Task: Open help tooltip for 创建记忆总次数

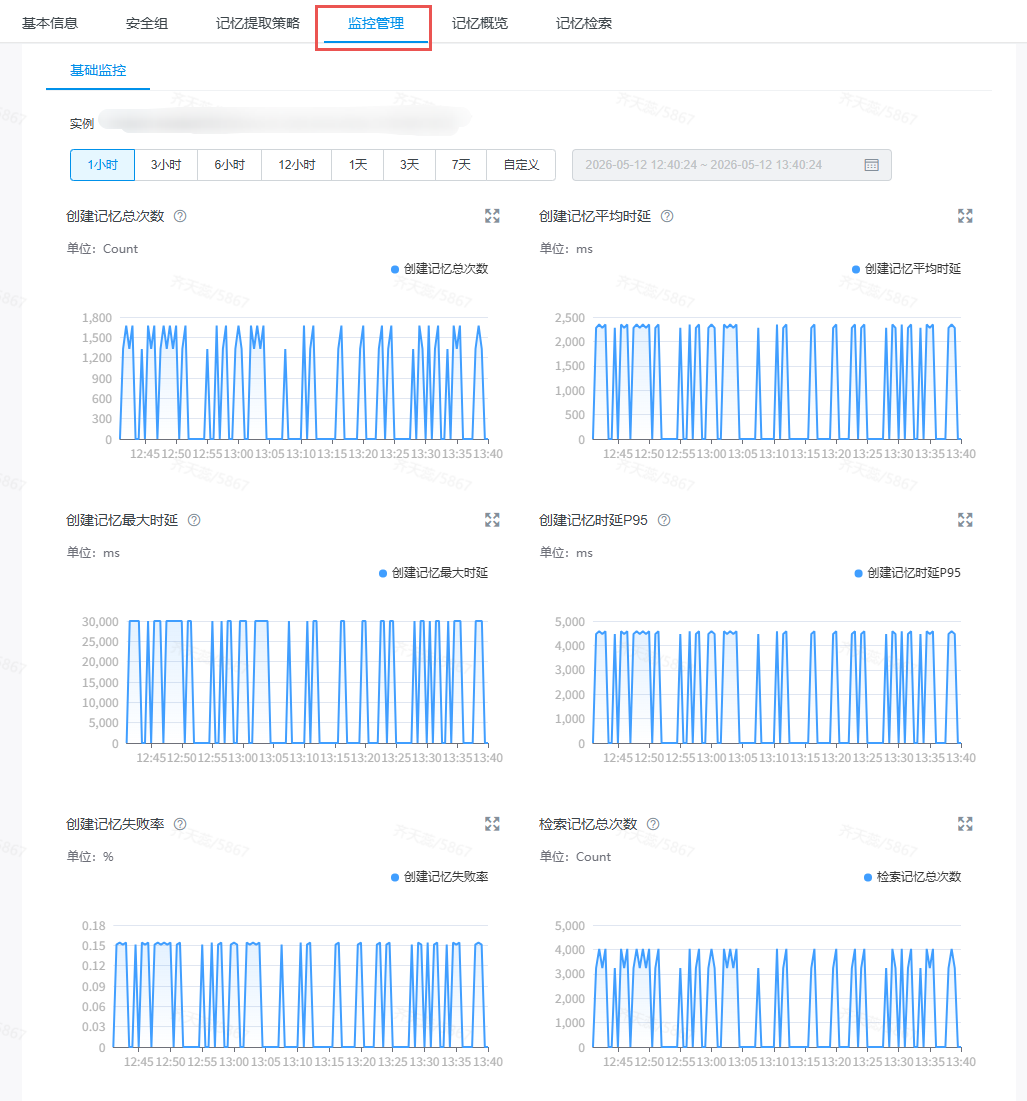Action: [180, 216]
